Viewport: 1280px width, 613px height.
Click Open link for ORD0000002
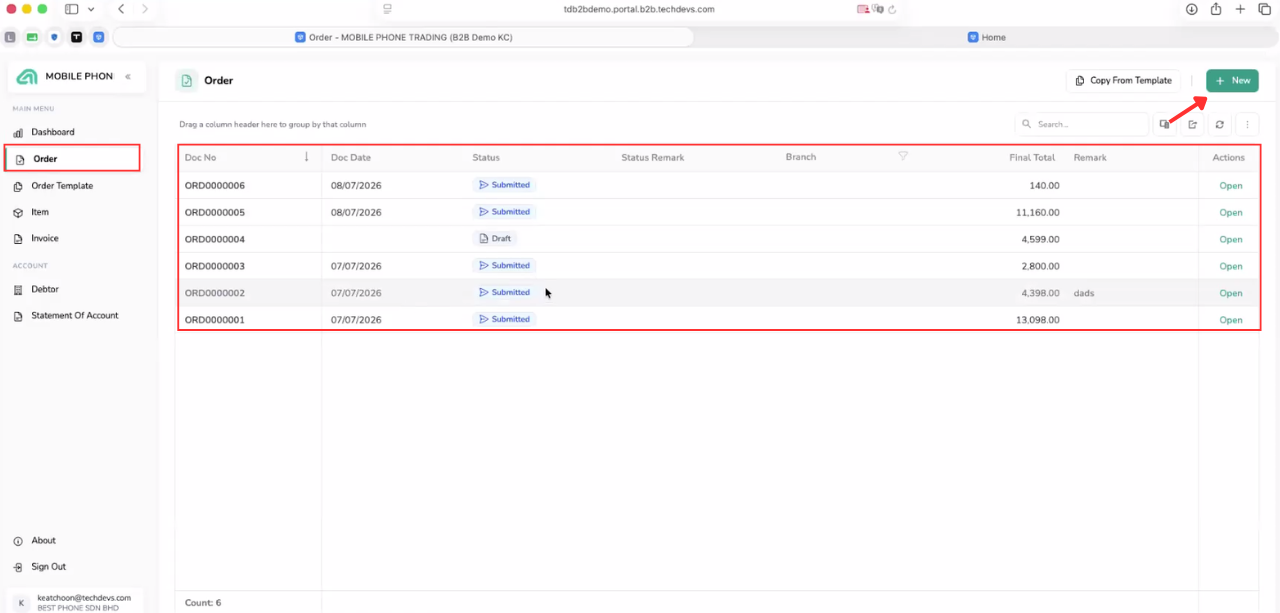[1230, 294]
